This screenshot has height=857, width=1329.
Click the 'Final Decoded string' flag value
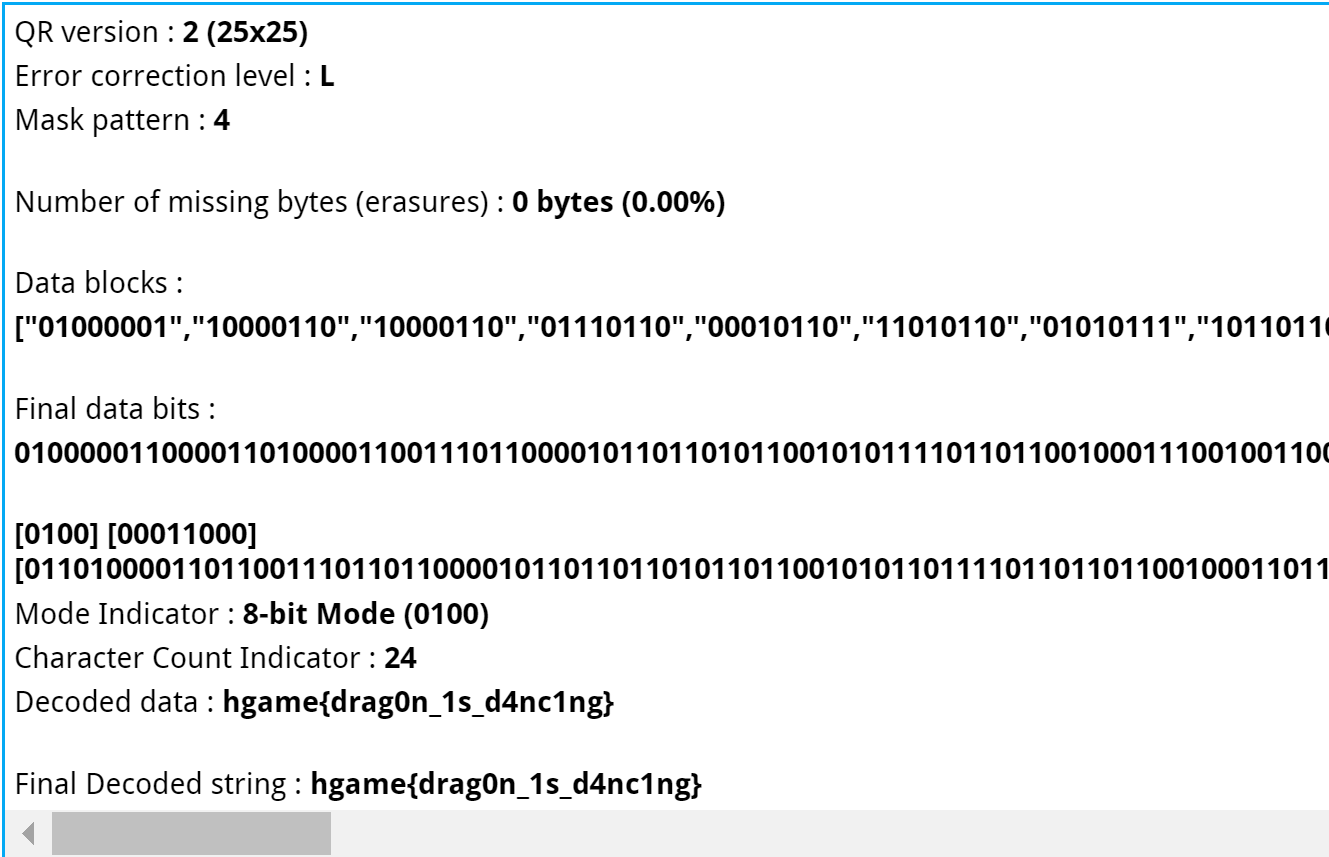[x=506, y=785]
